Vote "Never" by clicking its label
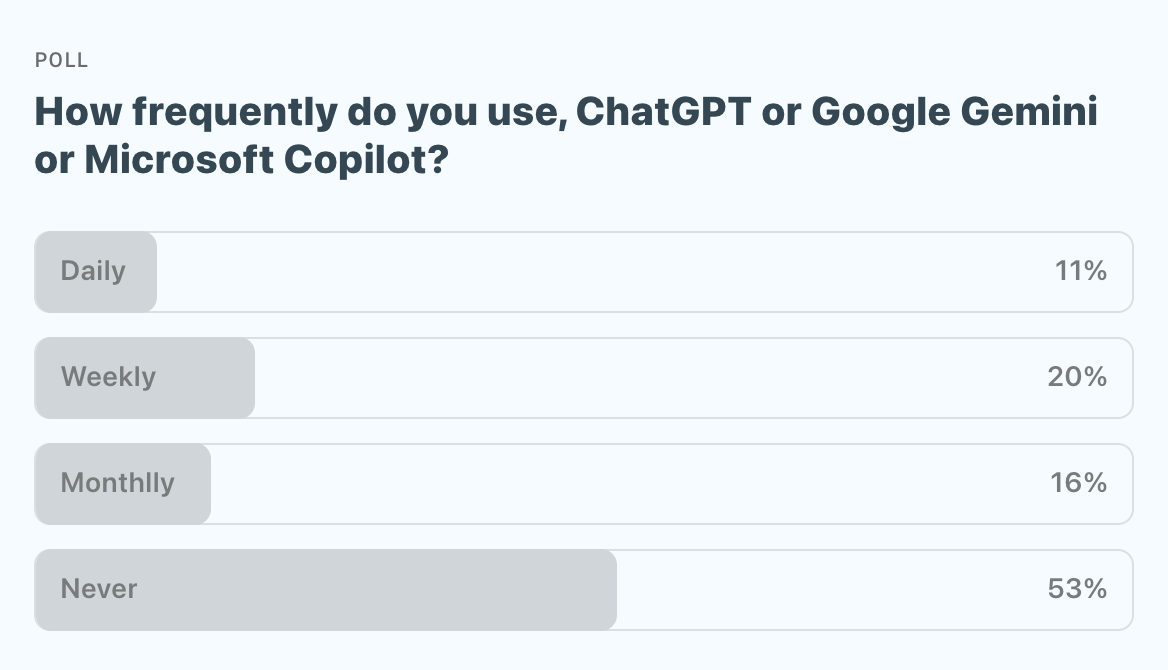 pos(99,589)
